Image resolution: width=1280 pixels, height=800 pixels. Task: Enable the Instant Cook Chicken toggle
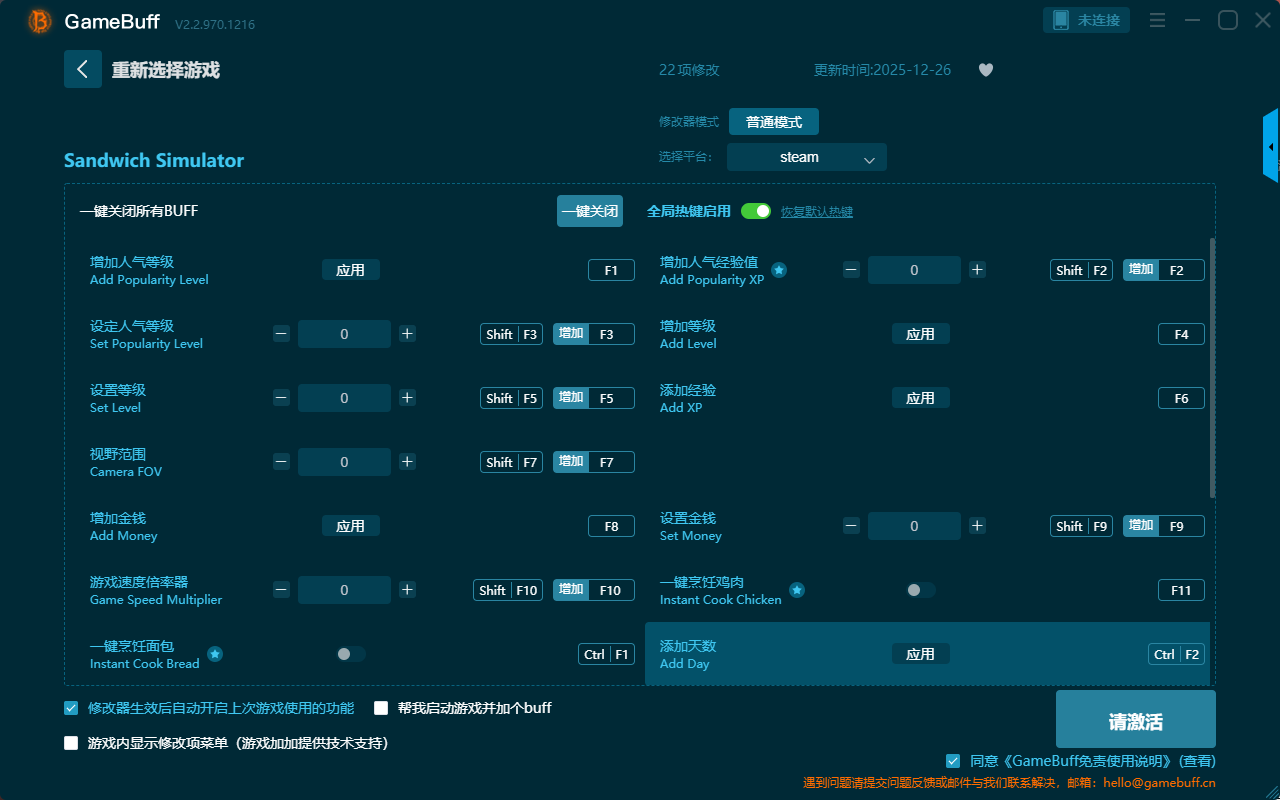[920, 590]
